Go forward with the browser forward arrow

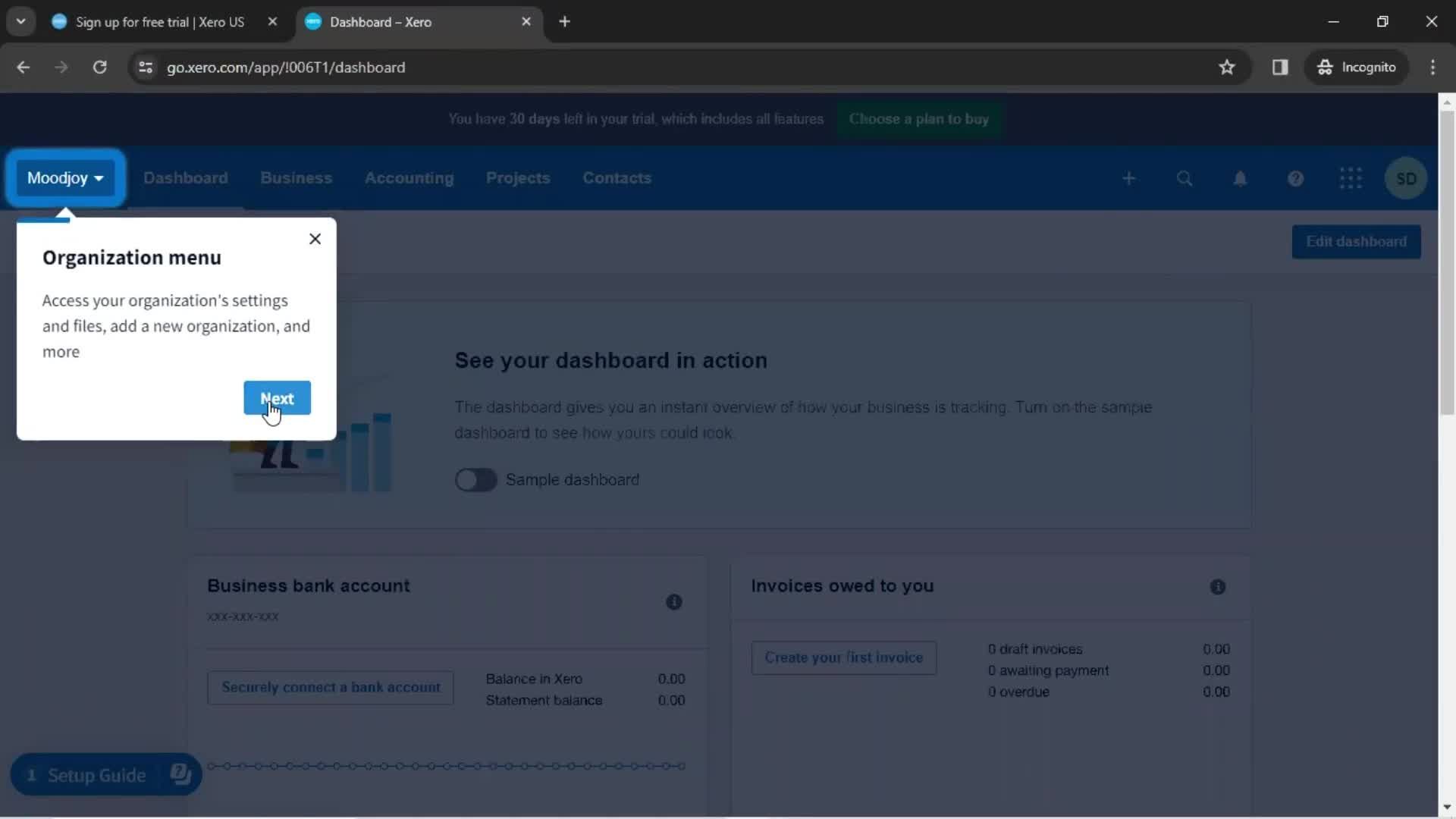tap(61, 67)
